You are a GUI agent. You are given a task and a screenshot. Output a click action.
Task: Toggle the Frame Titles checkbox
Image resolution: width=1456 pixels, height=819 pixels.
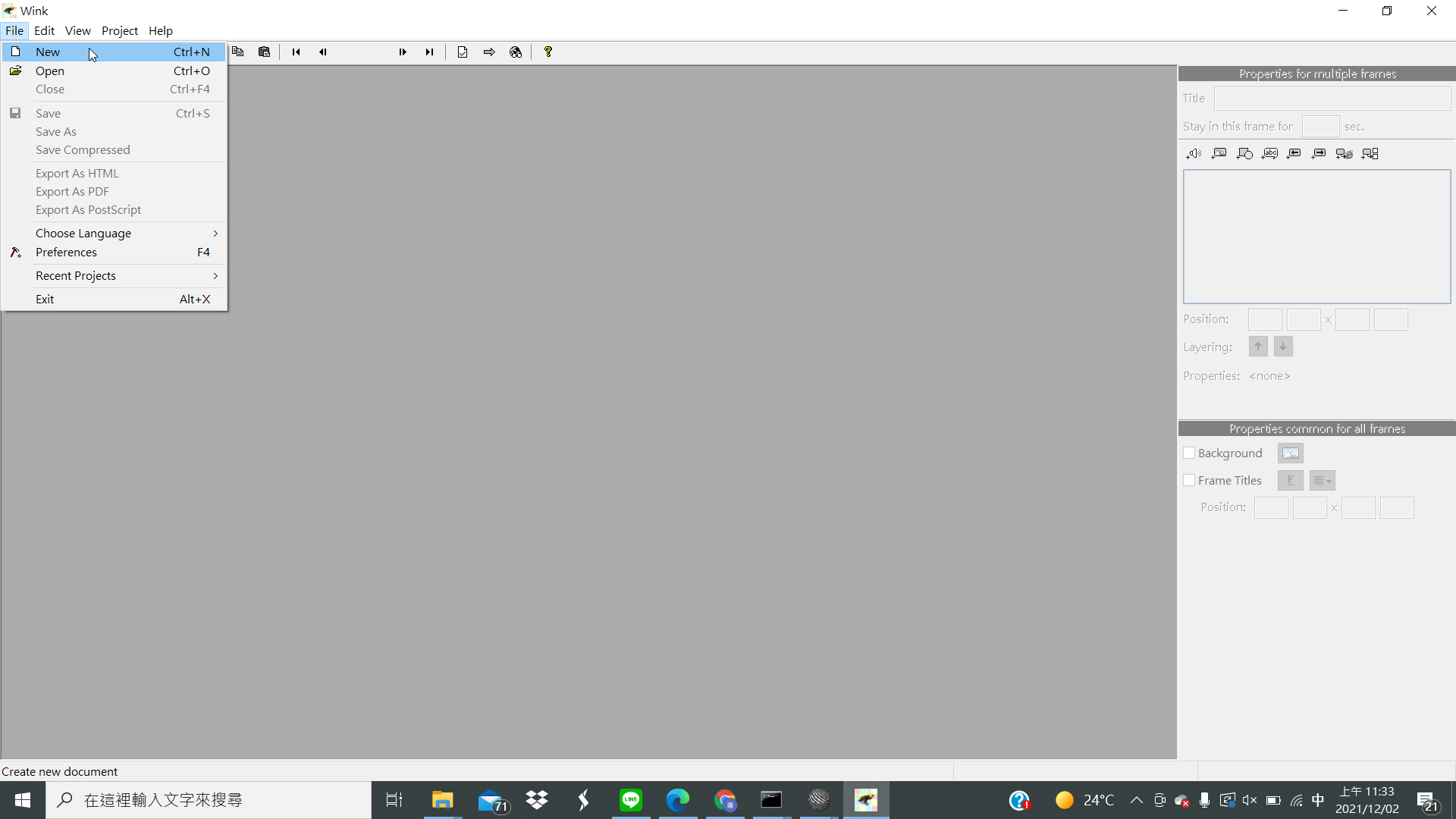point(1189,480)
